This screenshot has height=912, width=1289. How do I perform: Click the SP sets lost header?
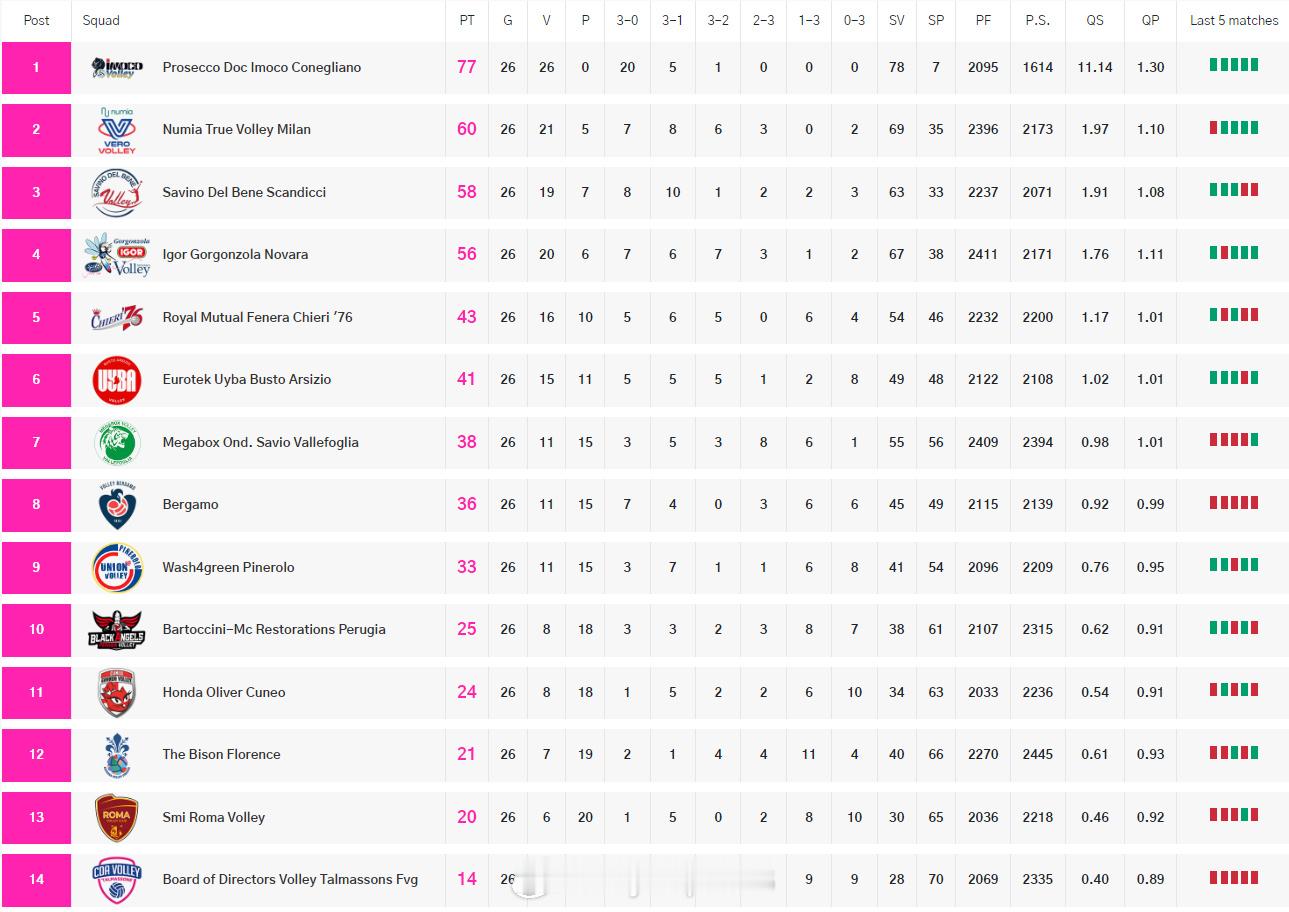coord(936,20)
